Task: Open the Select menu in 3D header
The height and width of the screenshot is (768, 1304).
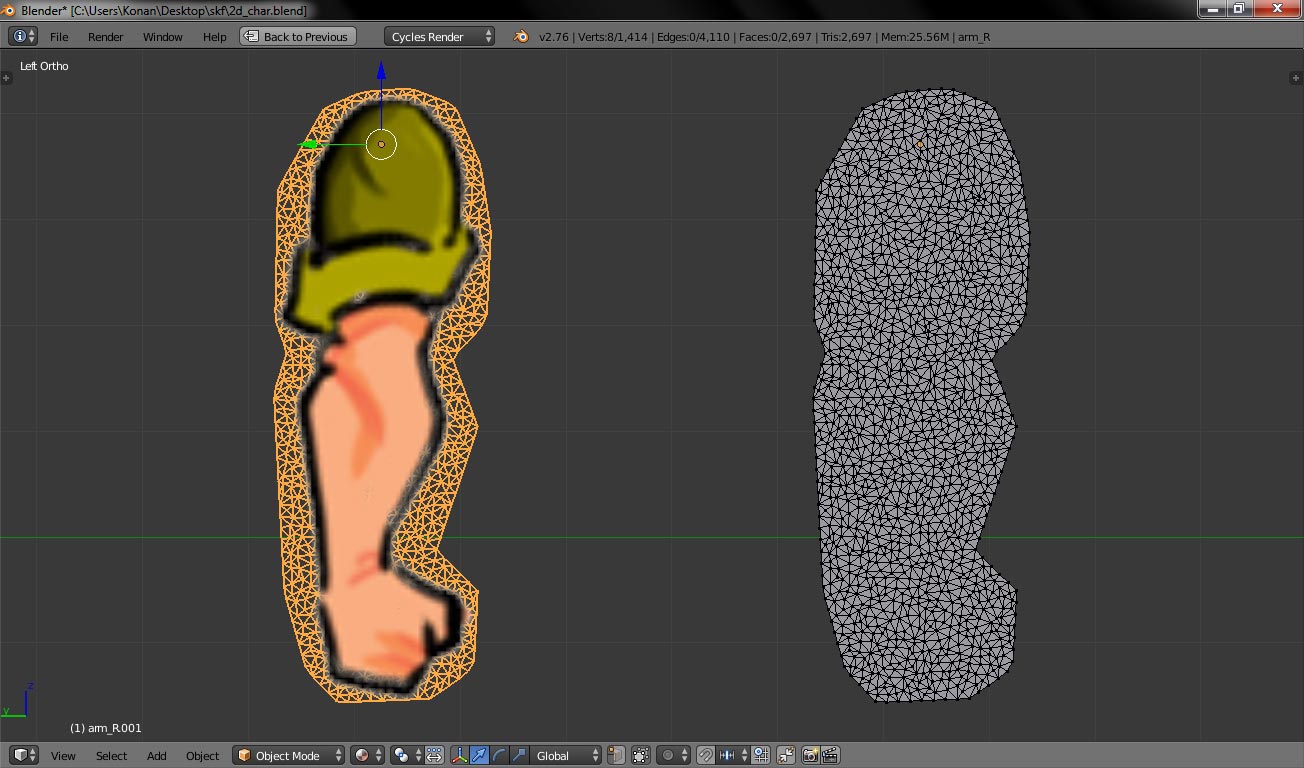Action: click(x=111, y=755)
